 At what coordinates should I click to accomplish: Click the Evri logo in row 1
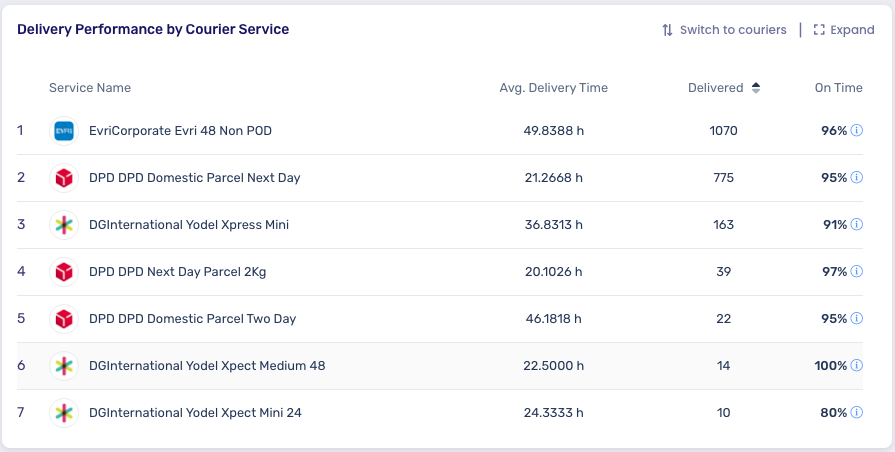click(64, 131)
